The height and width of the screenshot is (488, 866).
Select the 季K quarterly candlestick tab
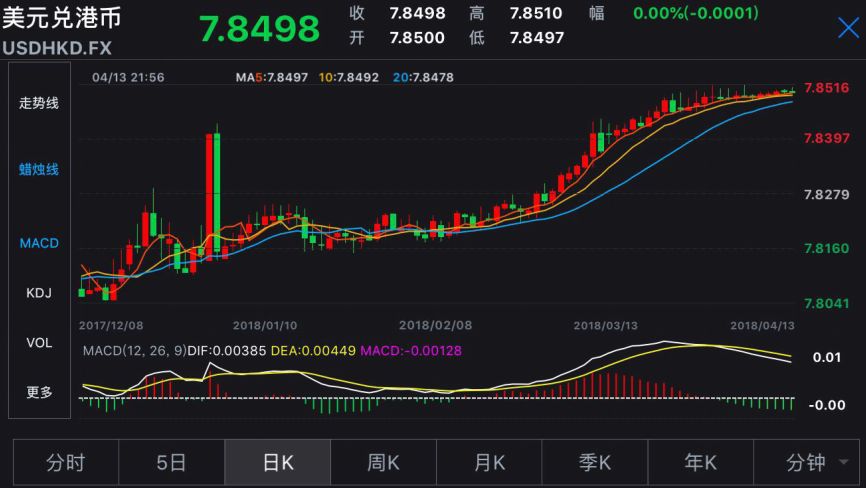click(595, 462)
